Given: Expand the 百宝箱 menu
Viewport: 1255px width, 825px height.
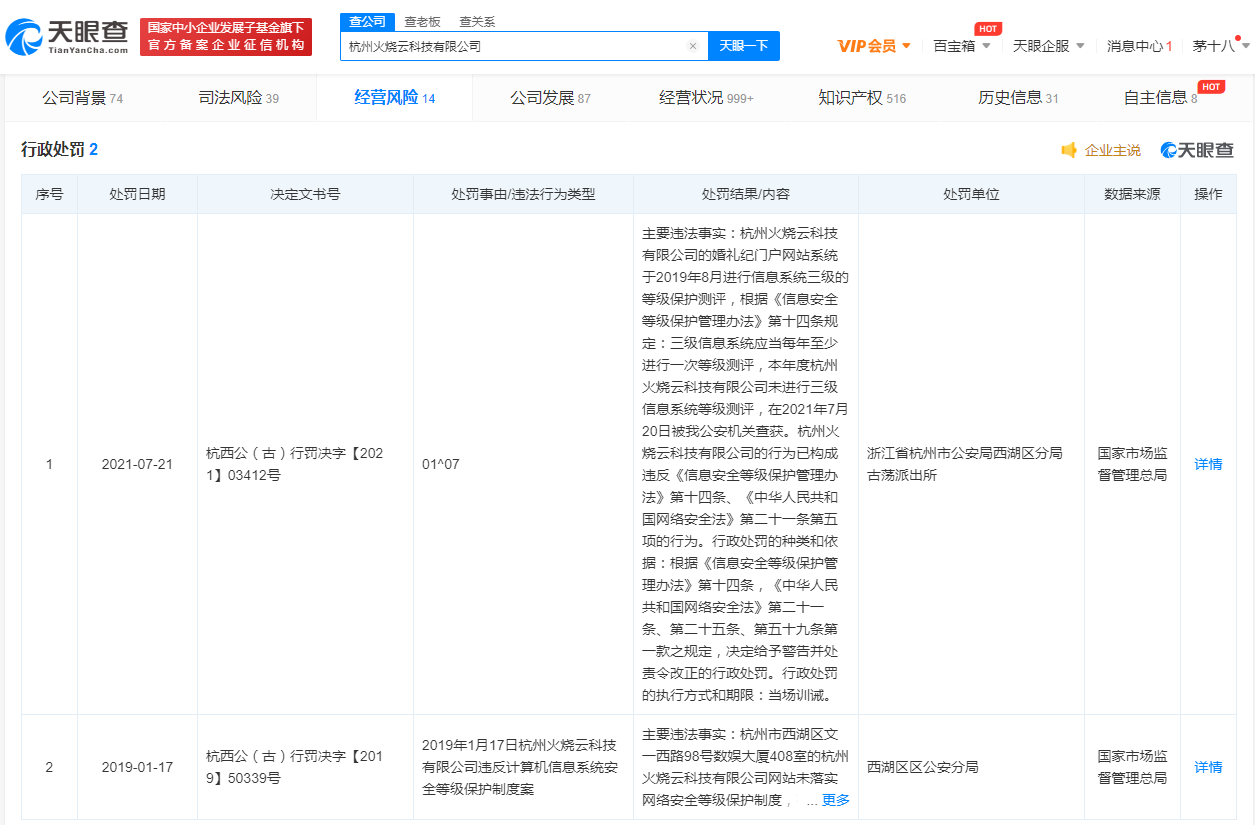Looking at the screenshot, I should point(962,46).
